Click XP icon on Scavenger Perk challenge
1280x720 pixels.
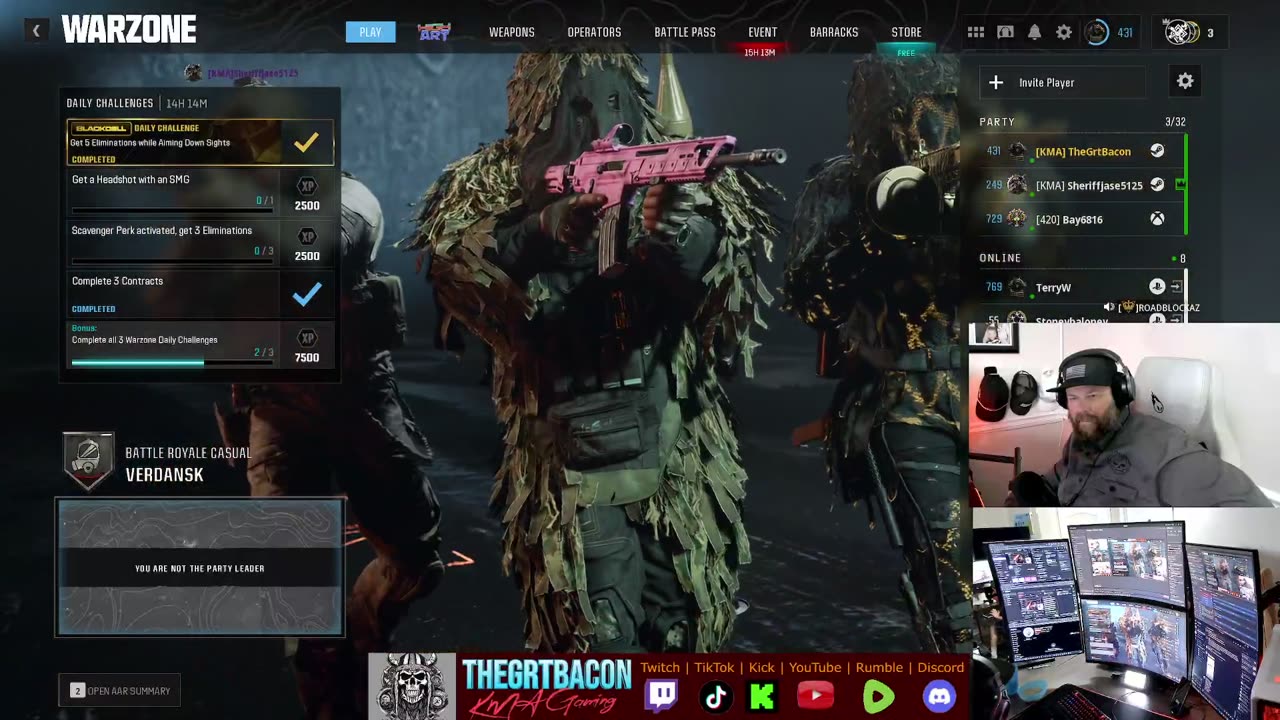pyautogui.click(x=307, y=237)
